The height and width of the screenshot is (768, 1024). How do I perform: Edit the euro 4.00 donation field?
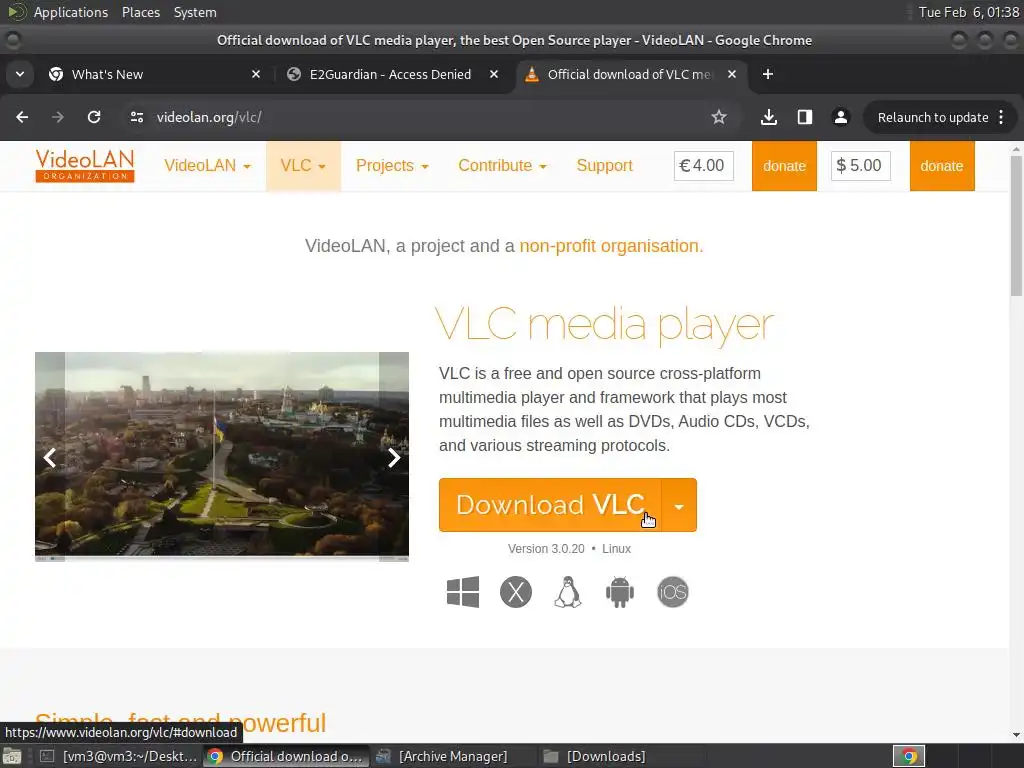[x=703, y=166]
